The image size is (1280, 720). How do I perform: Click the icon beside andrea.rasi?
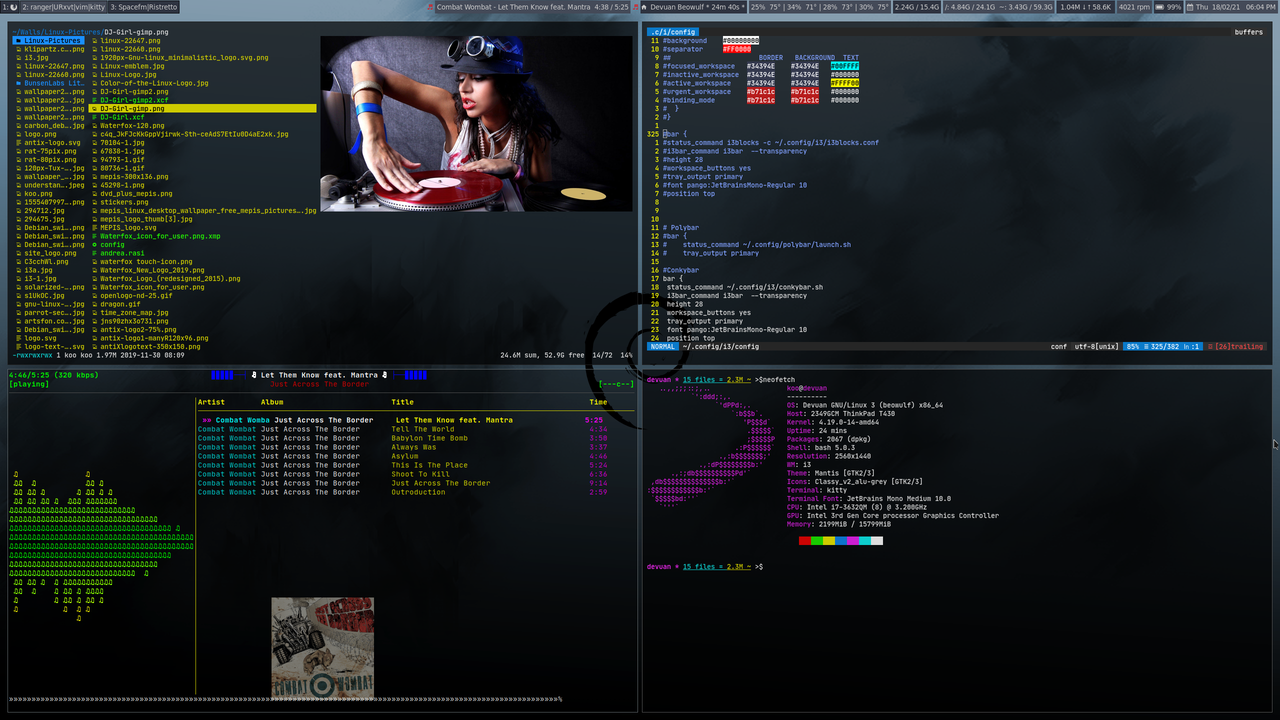(94, 253)
